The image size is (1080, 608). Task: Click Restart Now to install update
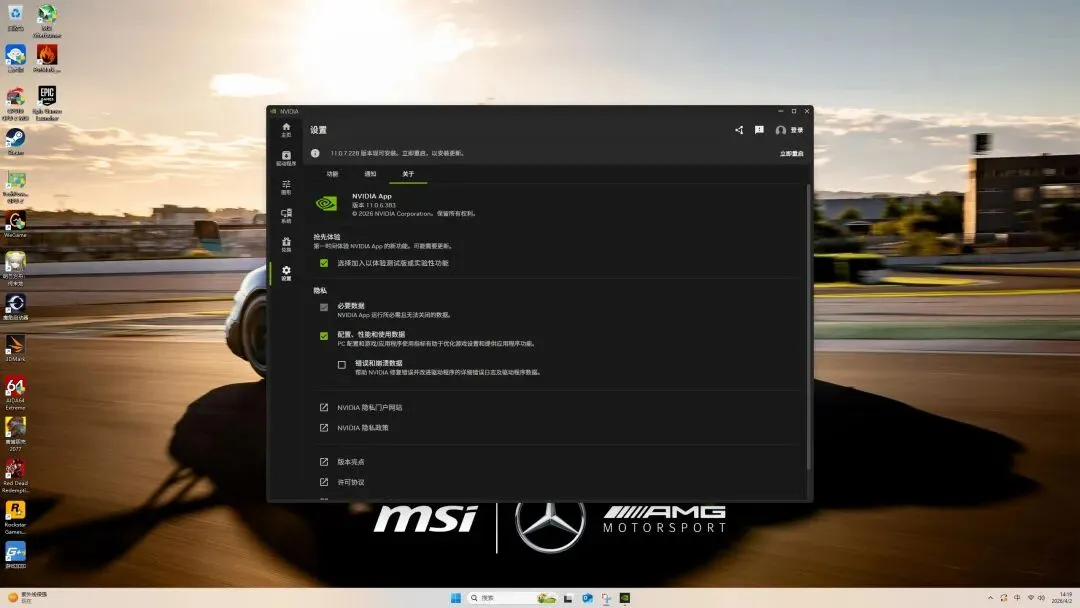pos(791,154)
